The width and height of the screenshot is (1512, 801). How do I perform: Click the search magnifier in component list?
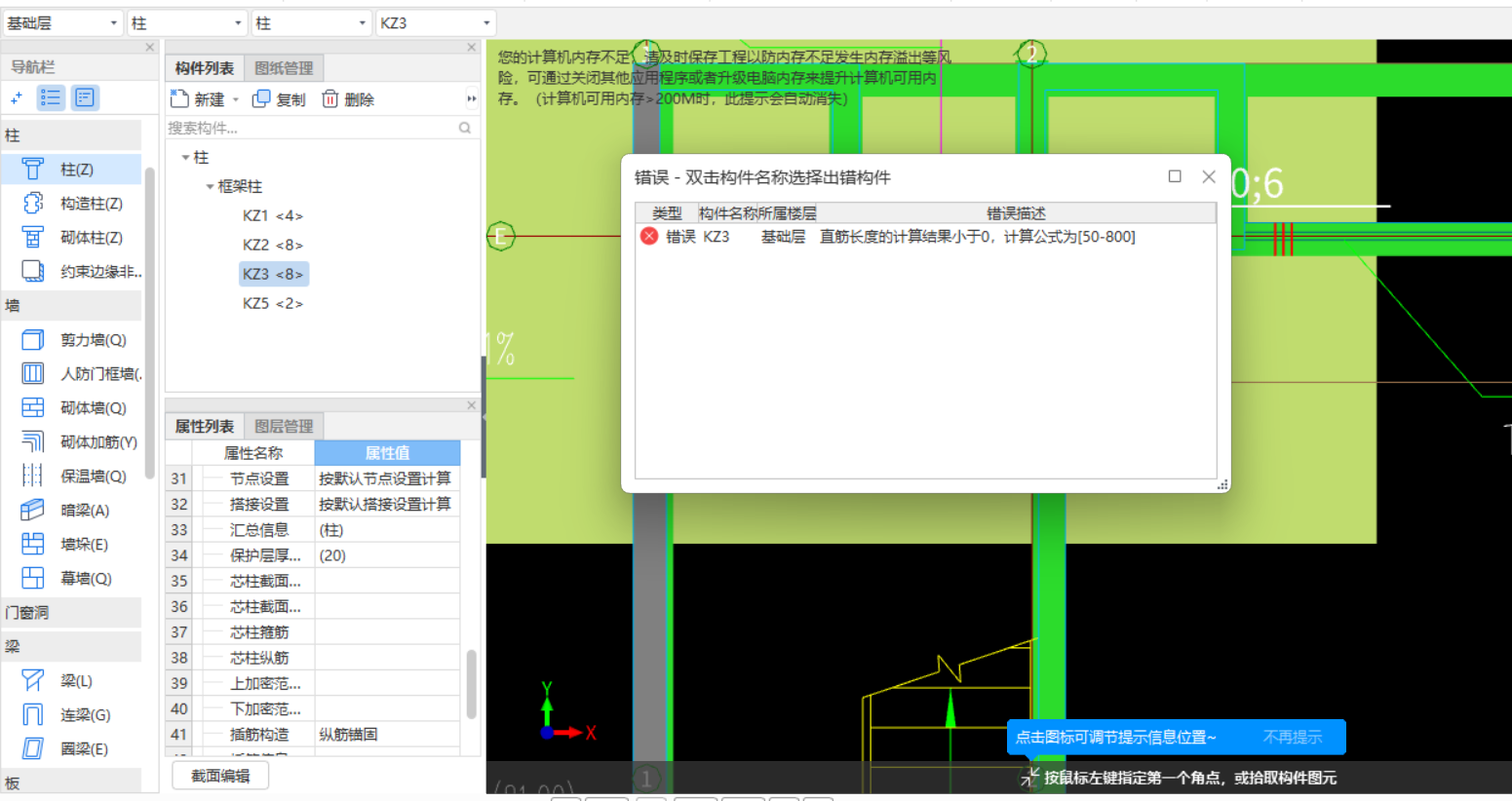[x=465, y=128]
